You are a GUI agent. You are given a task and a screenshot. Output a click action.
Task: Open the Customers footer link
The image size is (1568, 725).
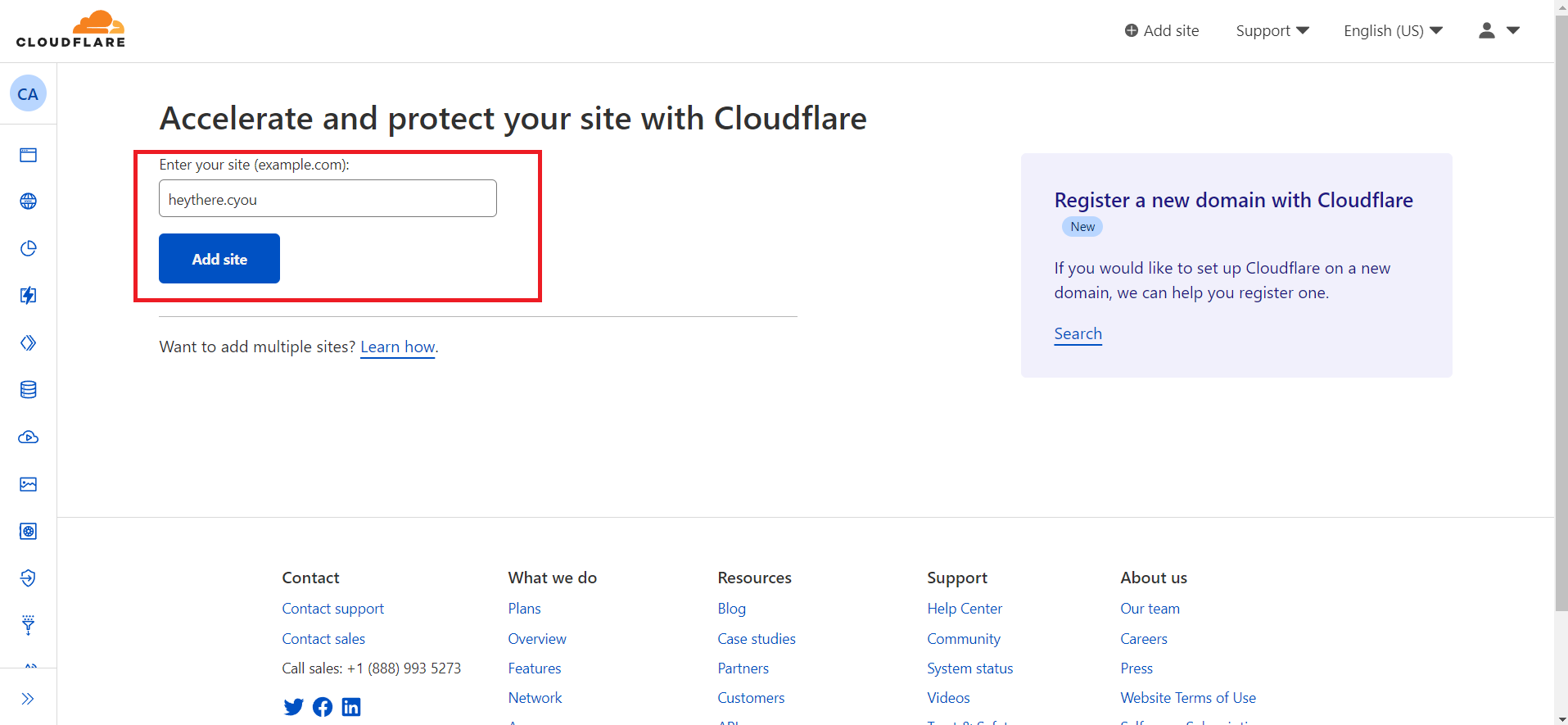(751, 698)
